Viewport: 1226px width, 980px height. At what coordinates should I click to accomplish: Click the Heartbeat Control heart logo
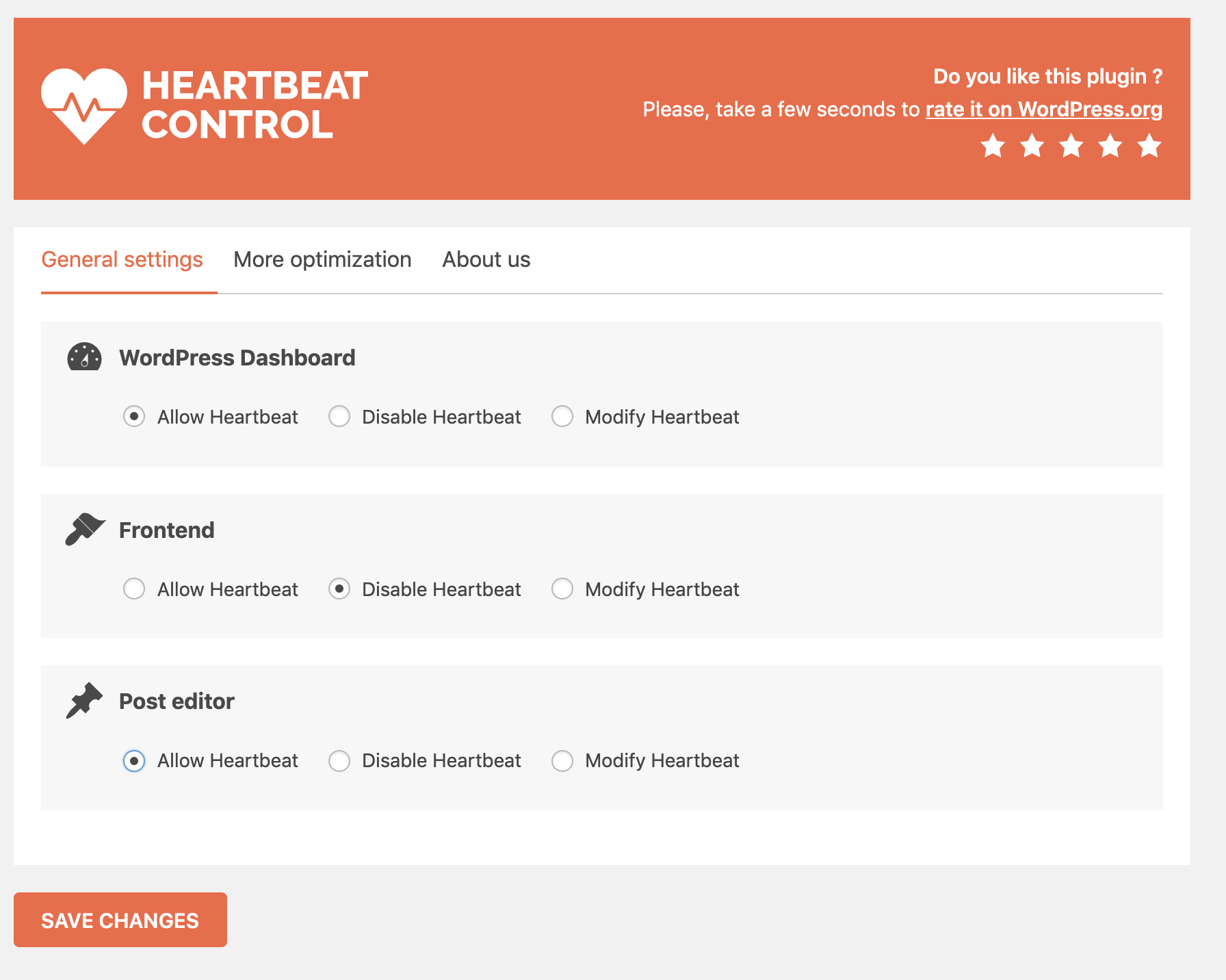tap(84, 105)
